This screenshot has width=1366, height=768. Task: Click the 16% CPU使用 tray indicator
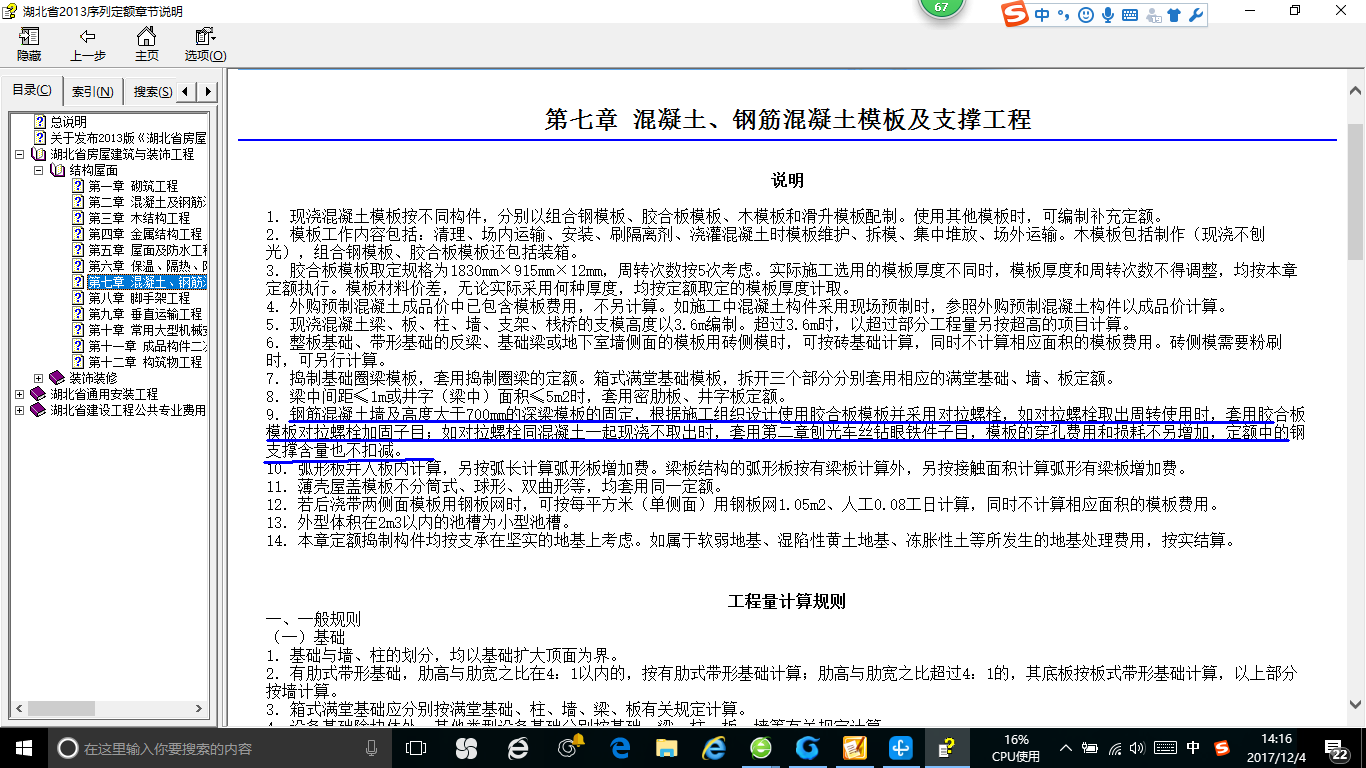point(1016,748)
